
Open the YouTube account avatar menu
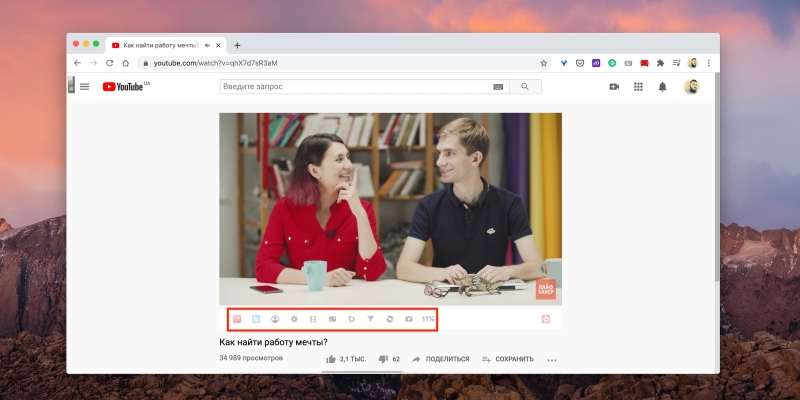691,87
